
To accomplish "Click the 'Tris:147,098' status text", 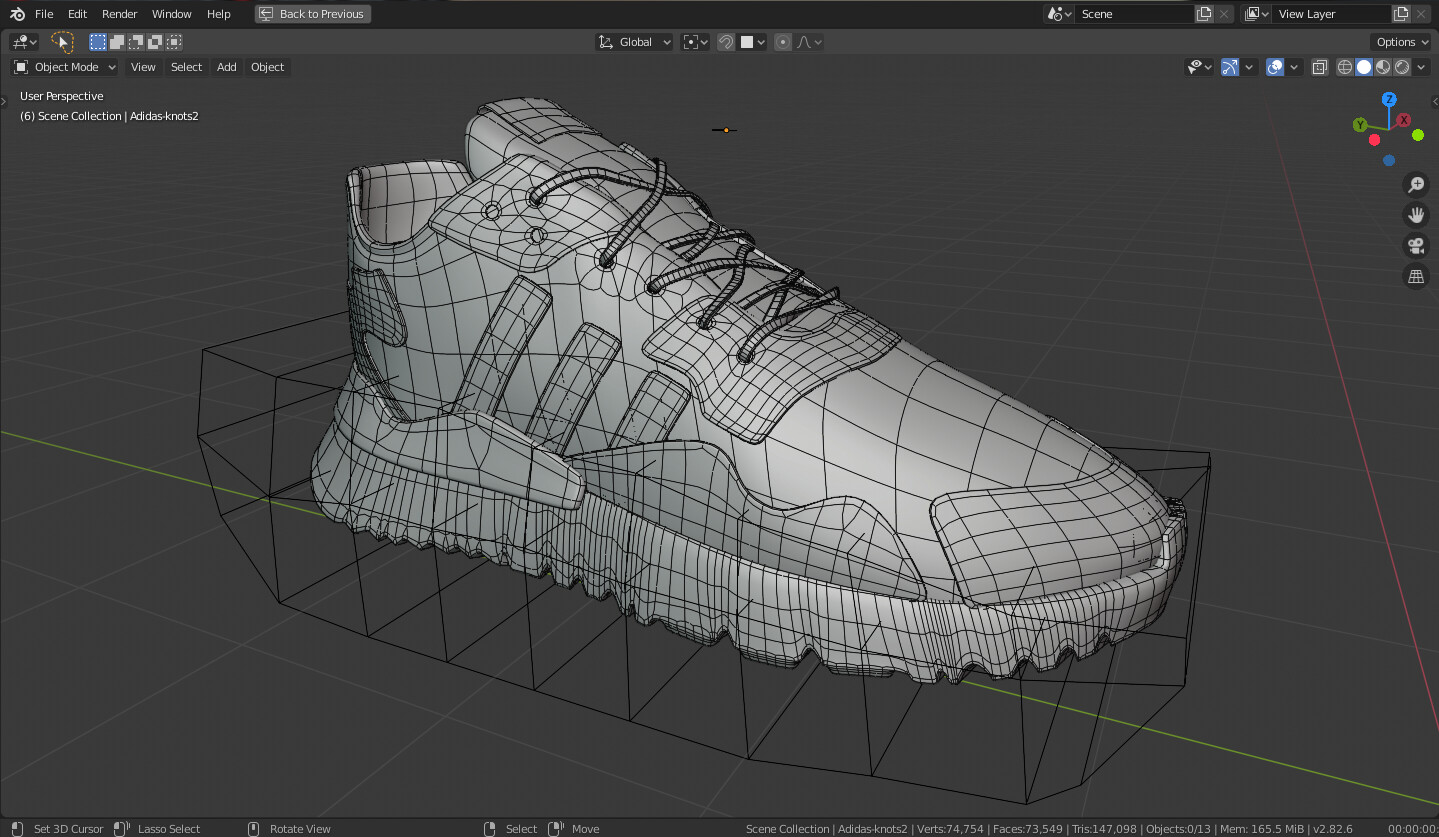I will tap(1104, 829).
